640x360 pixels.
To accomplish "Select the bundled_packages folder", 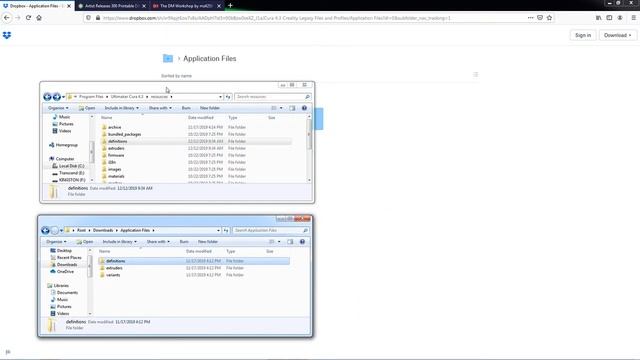I will pyautogui.click(x=124, y=134).
